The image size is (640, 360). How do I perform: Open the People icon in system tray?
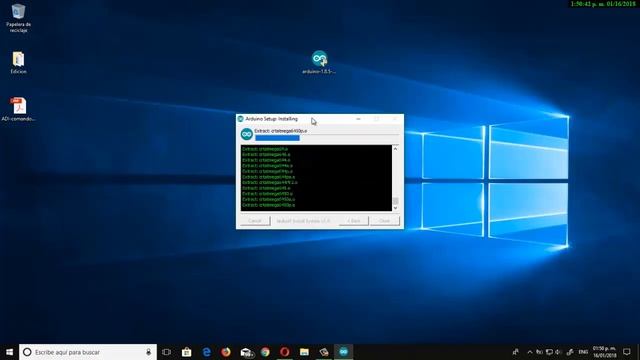pos(516,352)
